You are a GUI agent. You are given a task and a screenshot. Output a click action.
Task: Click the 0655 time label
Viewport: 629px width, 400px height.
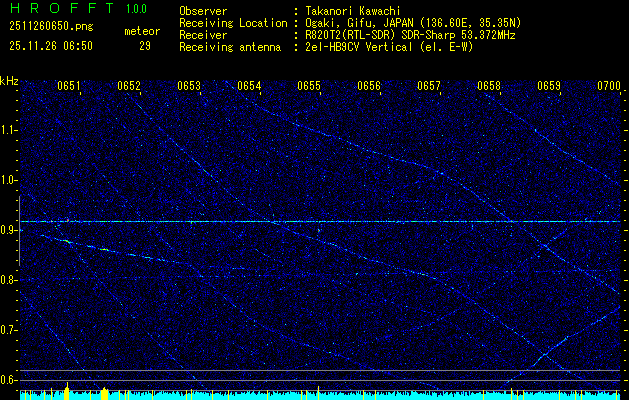coord(309,87)
